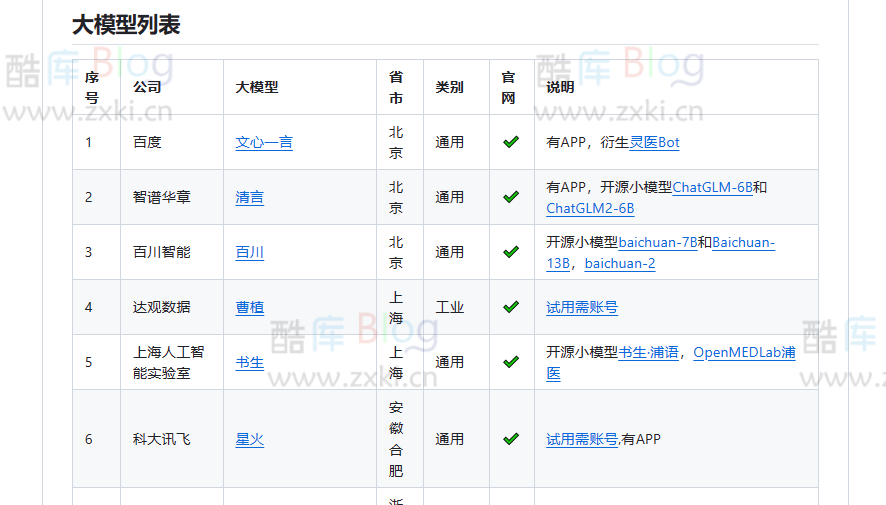This screenshot has width=886, height=505.
Task: Open the 书生·浦语 link
Action: tap(649, 352)
